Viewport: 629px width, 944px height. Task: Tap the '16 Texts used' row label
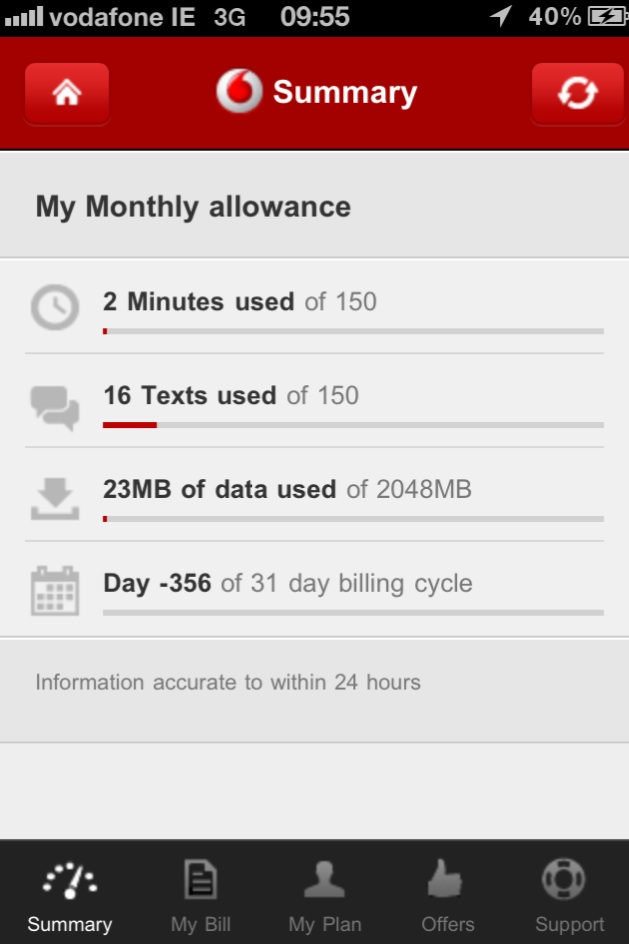point(190,396)
